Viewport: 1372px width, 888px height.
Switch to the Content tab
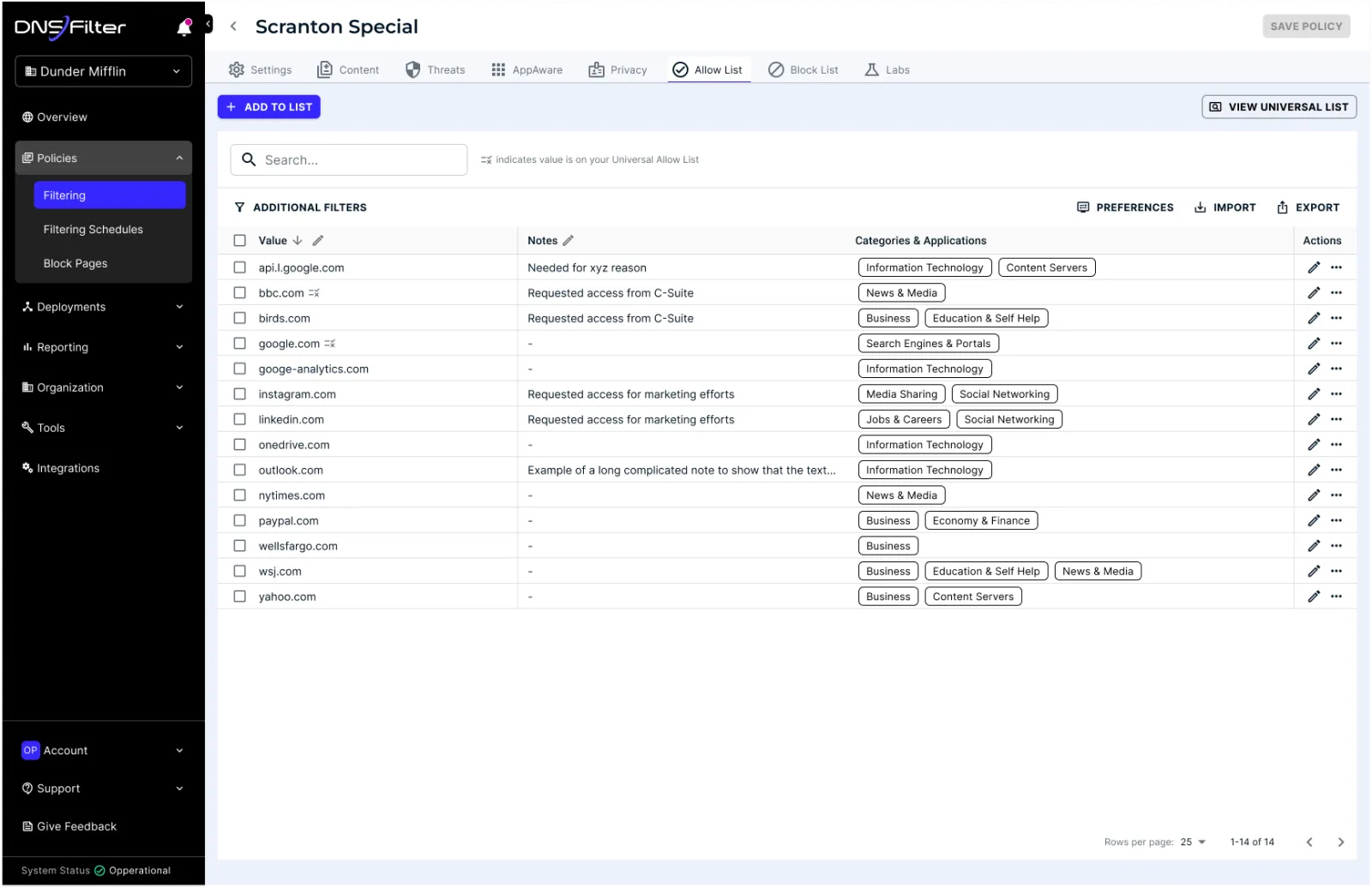[348, 69]
